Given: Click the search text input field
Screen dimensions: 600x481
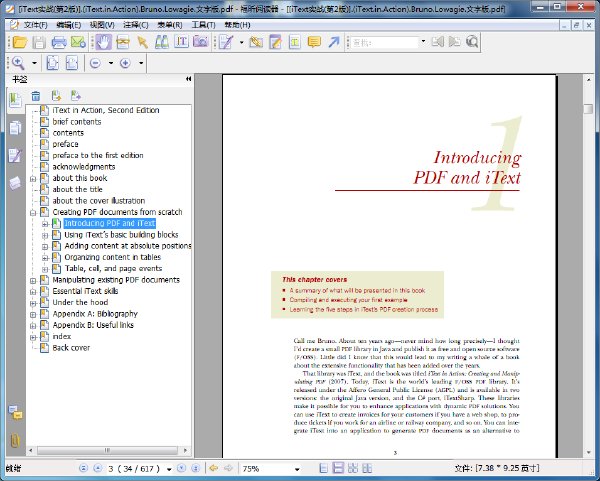Looking at the screenshot, I should [384, 42].
